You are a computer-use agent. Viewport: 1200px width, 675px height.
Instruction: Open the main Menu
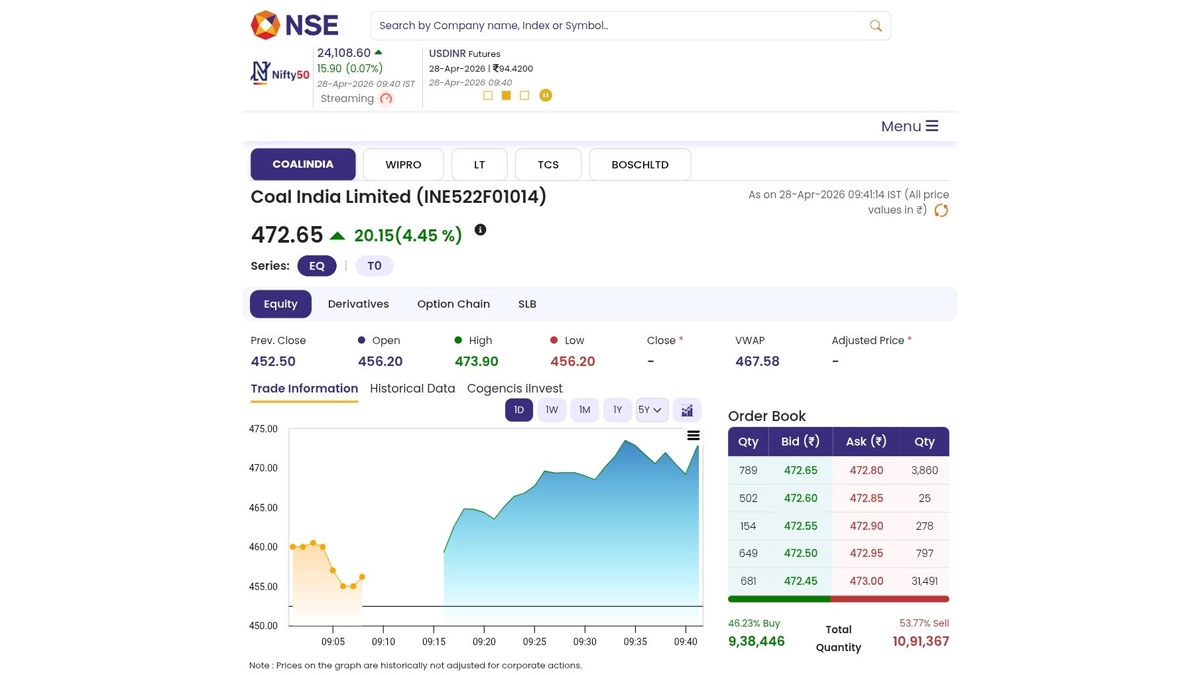point(909,126)
